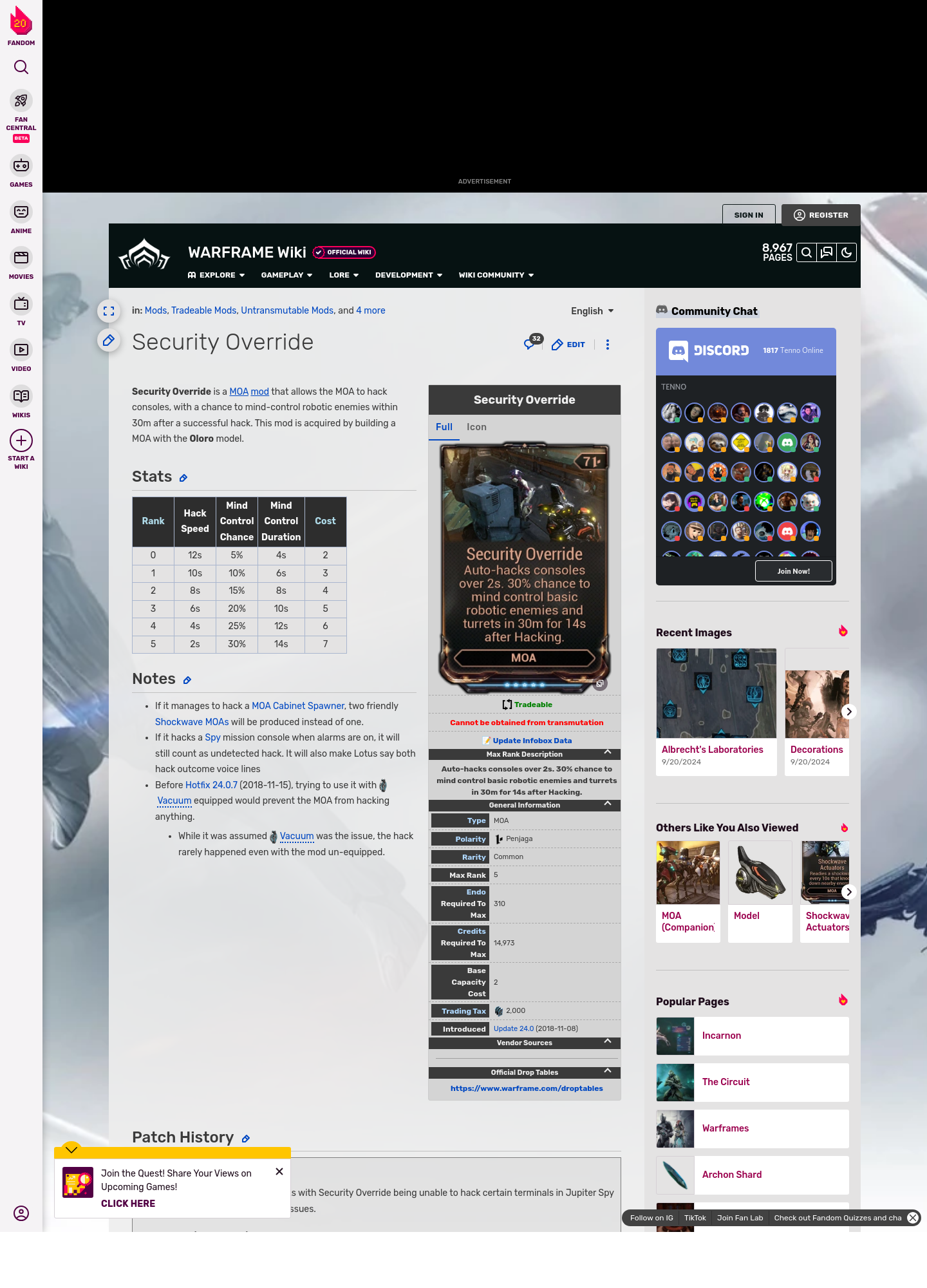
Task: Open Albrecht's Laboratories image thumbnail
Action: point(716,693)
